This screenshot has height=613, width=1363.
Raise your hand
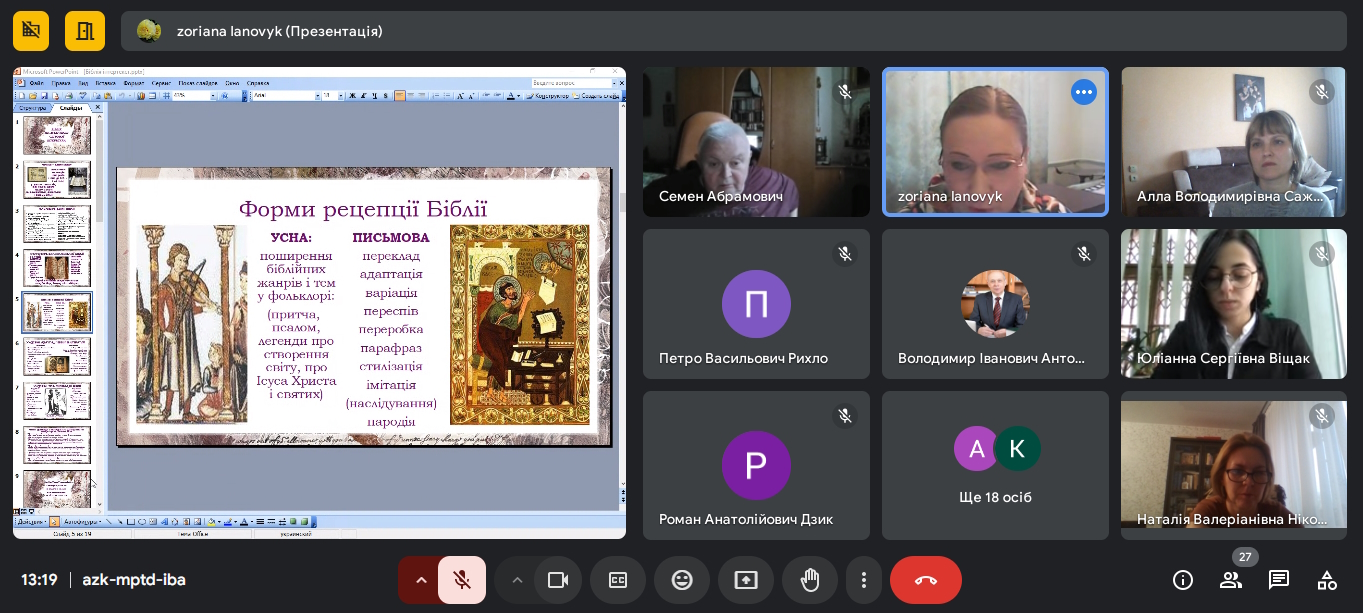(x=810, y=580)
